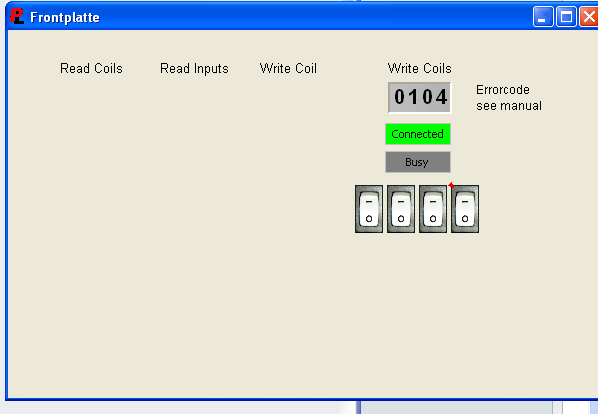
Task: Click the background window scrollbar below Frontplatte
Action: tap(558, 407)
